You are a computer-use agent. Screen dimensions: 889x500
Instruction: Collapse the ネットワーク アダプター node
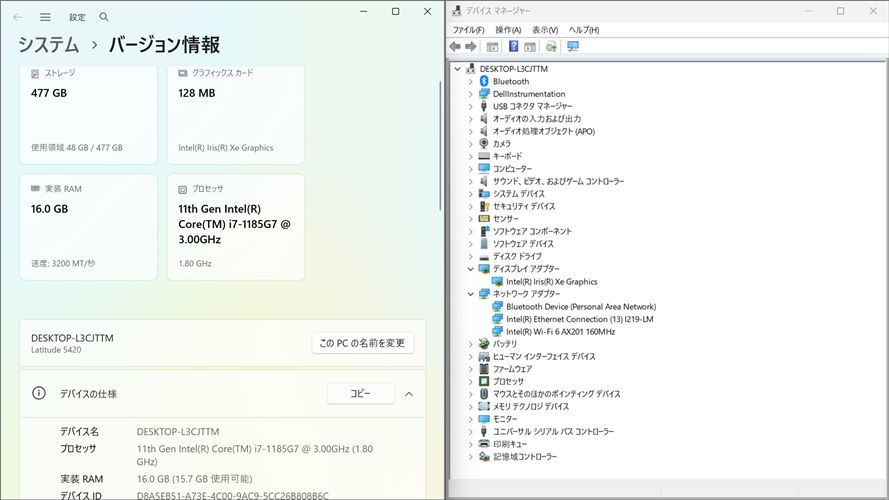click(x=471, y=294)
